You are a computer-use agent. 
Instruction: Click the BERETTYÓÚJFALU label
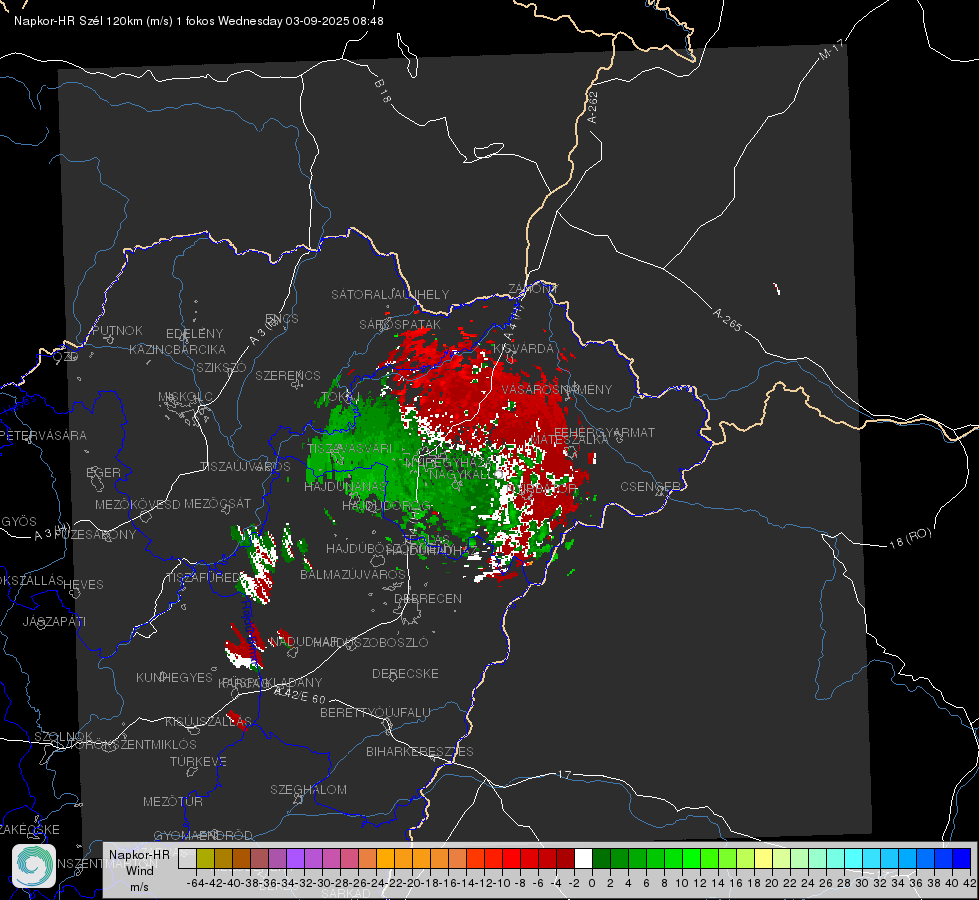375,713
